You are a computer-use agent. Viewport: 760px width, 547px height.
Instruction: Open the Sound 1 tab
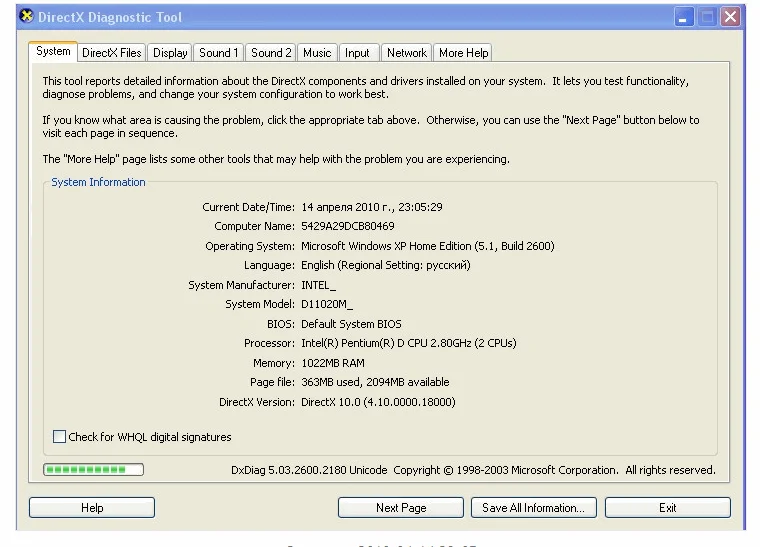pyautogui.click(x=219, y=53)
